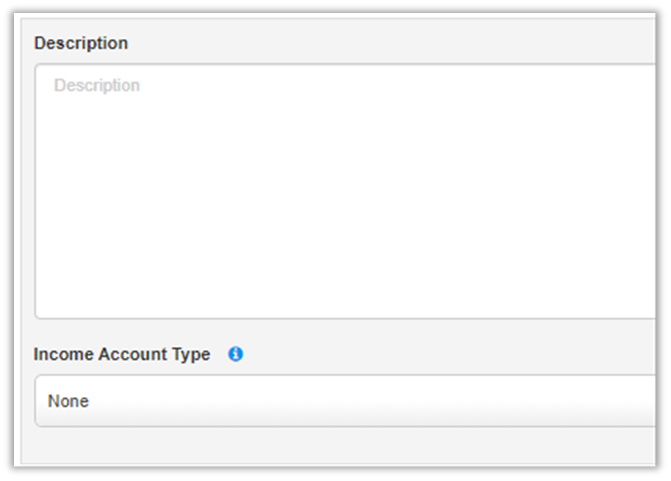
Task: Place cursor at the Description placeholder
Action: tap(97, 86)
